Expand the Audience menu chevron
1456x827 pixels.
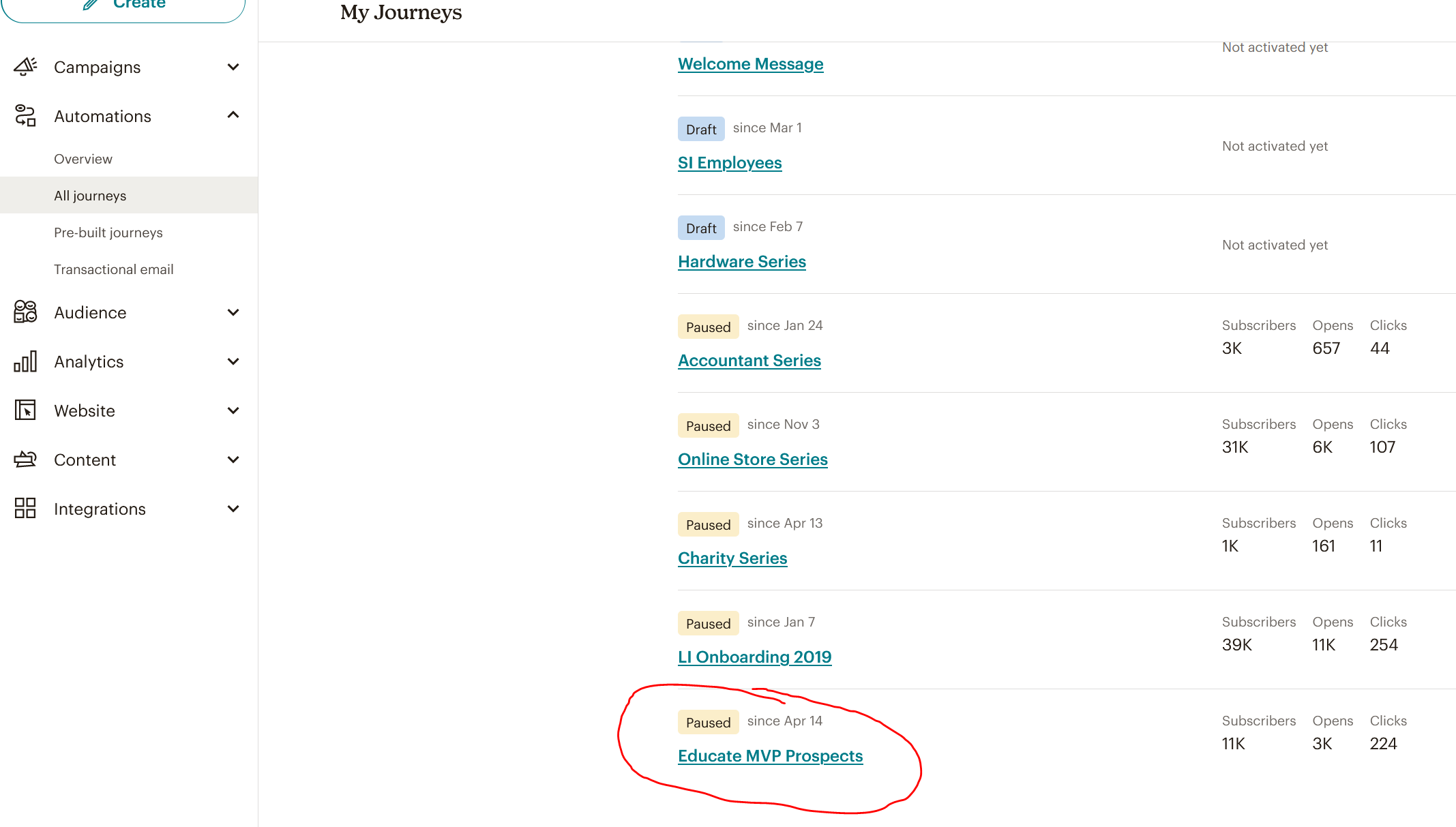[233, 312]
